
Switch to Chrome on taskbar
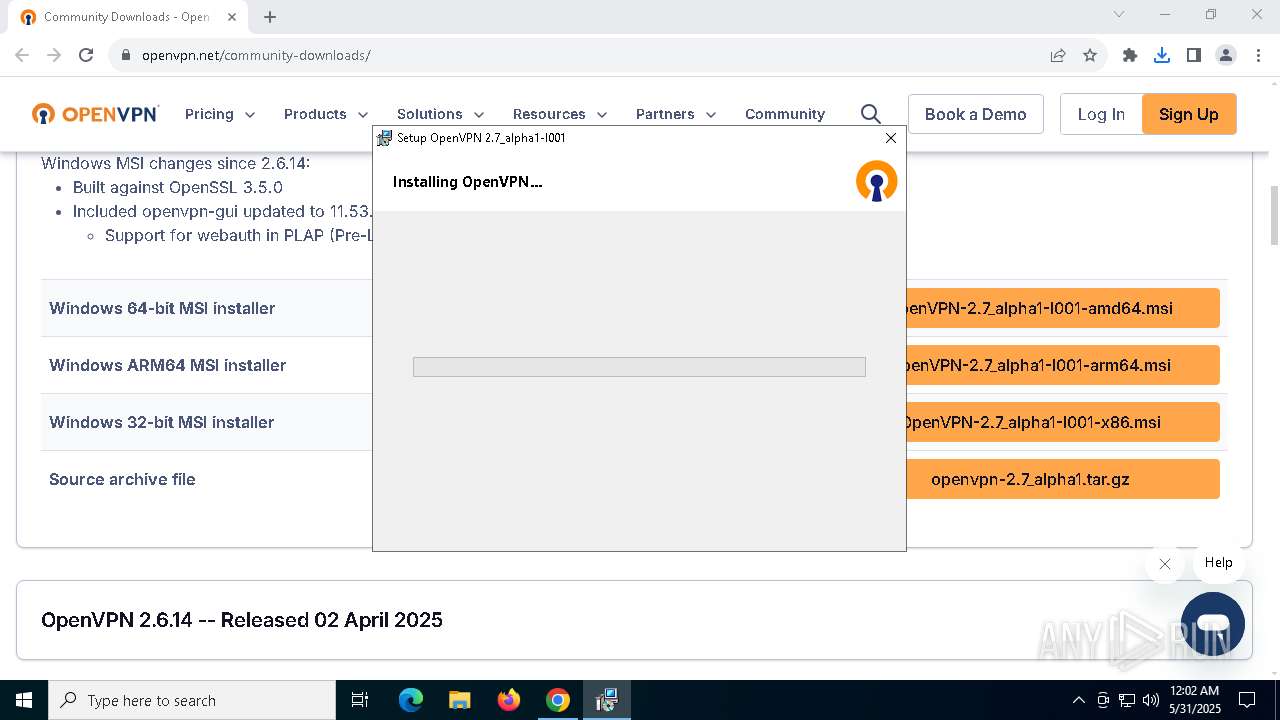558,700
